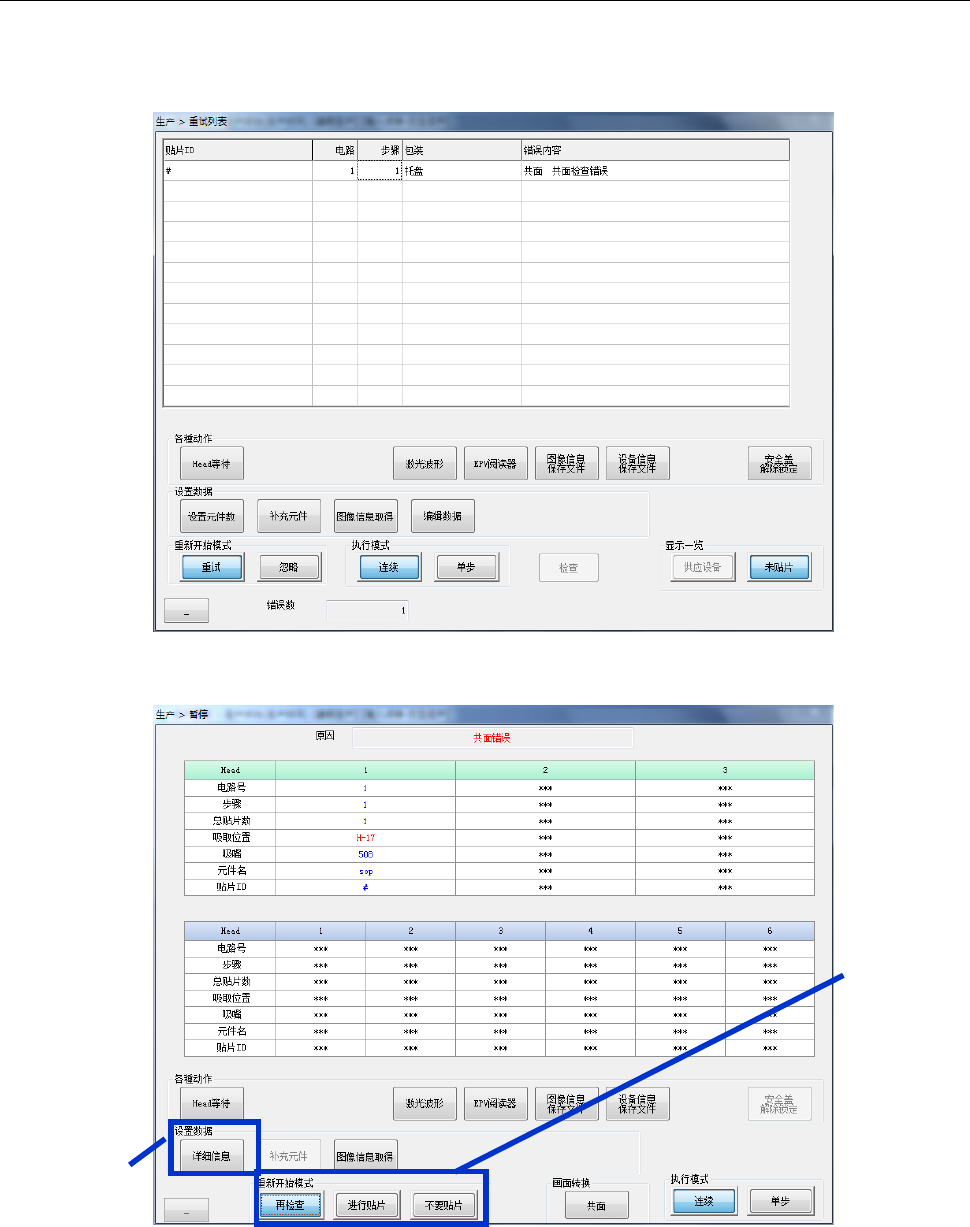Select the 电路 column header
This screenshot has width=970, height=1227.
pyautogui.click(x=335, y=150)
